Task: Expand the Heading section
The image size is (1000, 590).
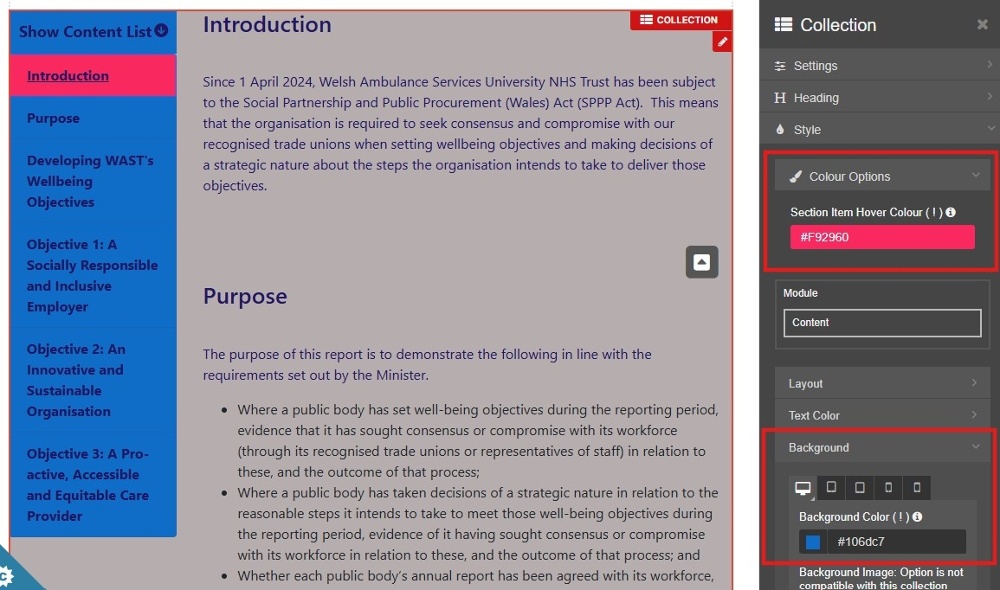Action: coord(879,97)
